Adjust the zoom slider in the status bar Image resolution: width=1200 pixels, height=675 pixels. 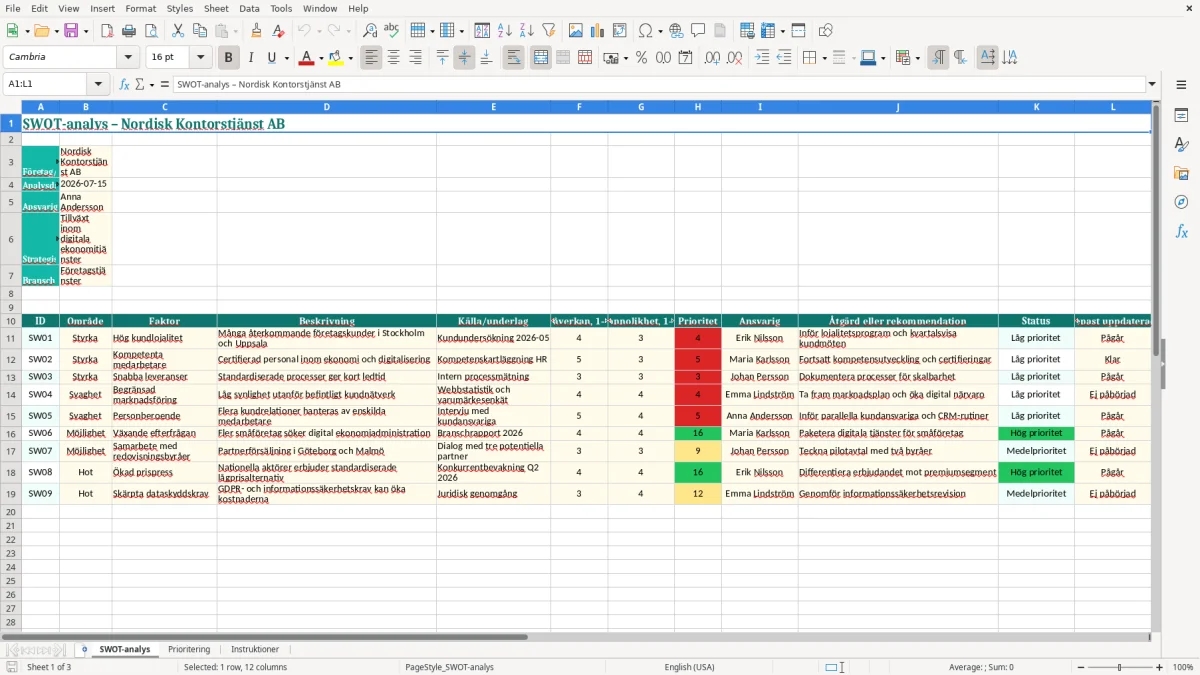click(1119, 667)
